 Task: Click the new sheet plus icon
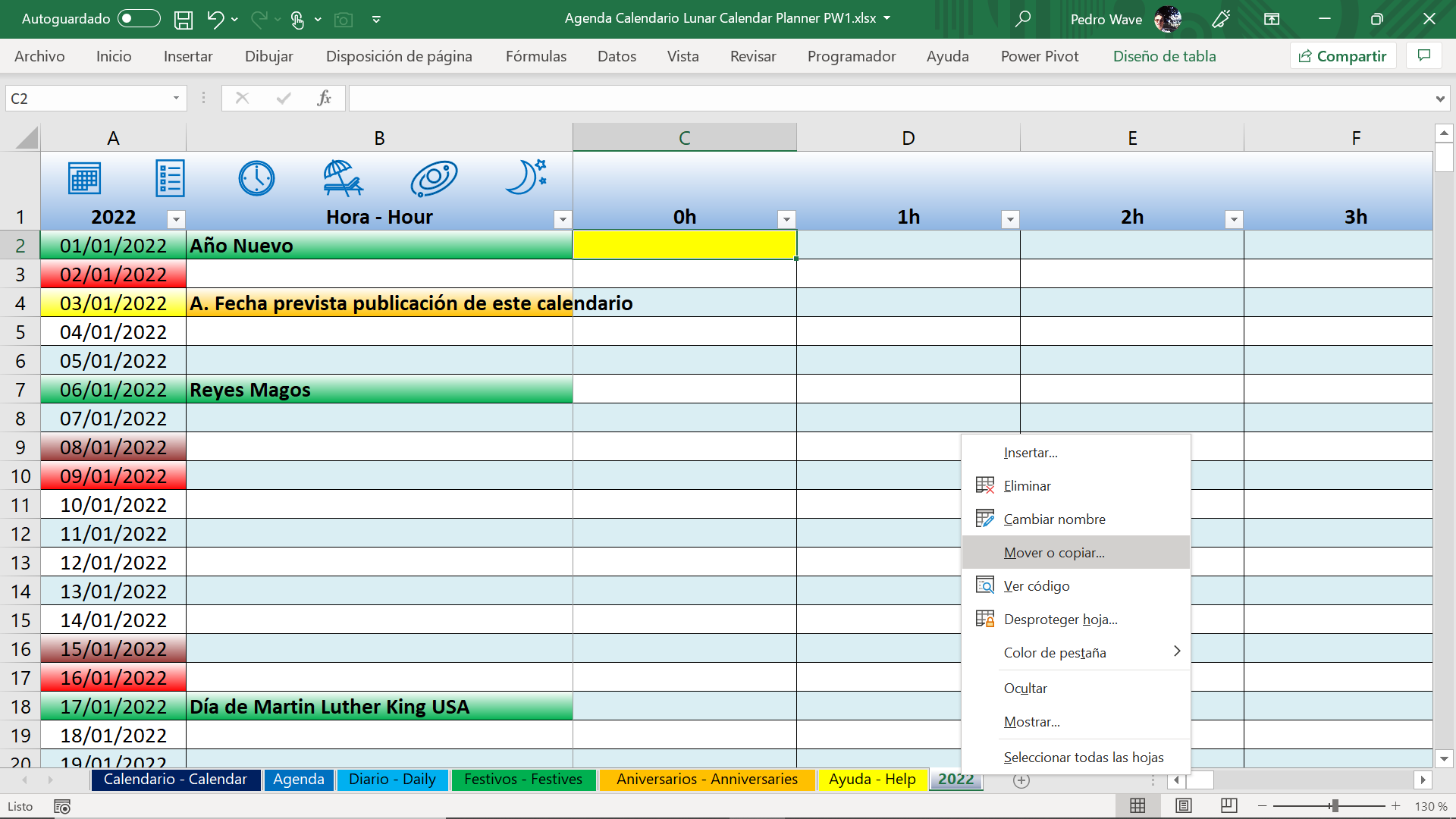click(x=1021, y=780)
